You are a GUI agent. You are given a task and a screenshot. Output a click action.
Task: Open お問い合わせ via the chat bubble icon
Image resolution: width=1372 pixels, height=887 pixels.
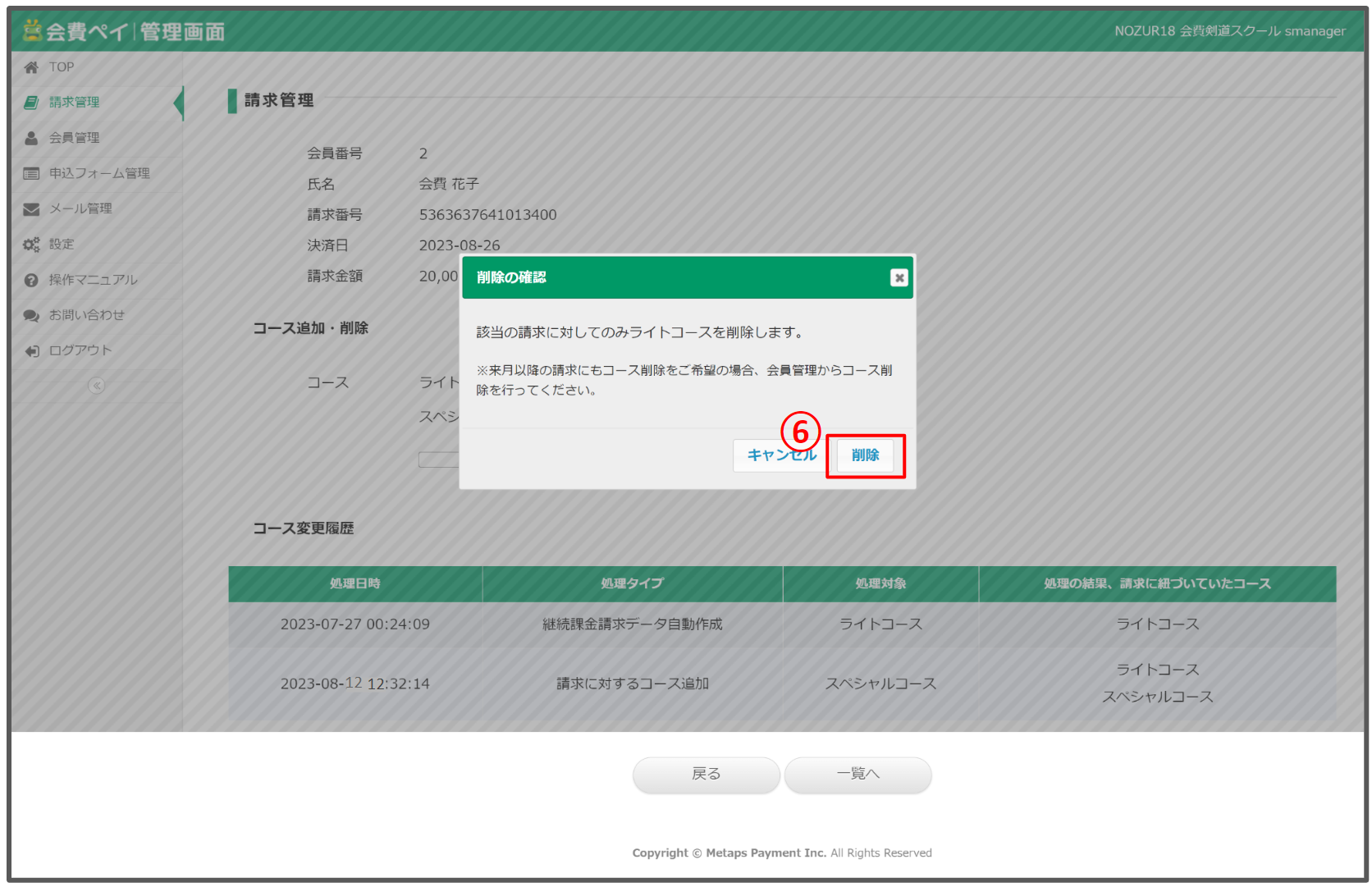(x=31, y=314)
